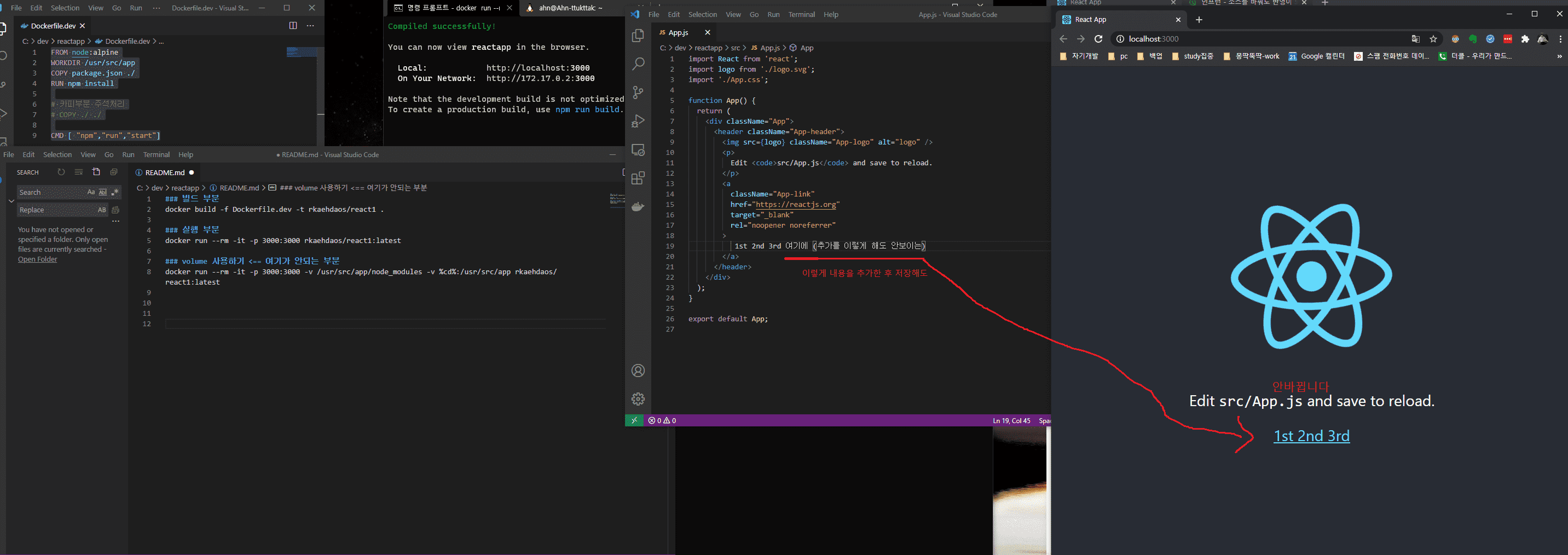This screenshot has height=555, width=1568.
Task: Open Chrome extensions puzzle icon
Action: coord(1525,39)
